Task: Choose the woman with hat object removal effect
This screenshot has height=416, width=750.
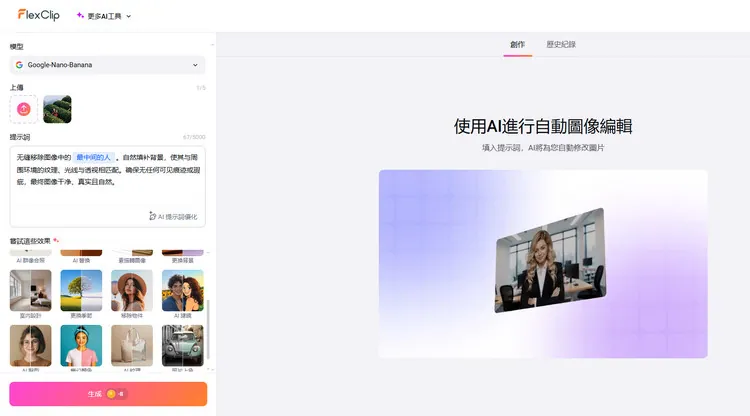Action: tap(132, 291)
